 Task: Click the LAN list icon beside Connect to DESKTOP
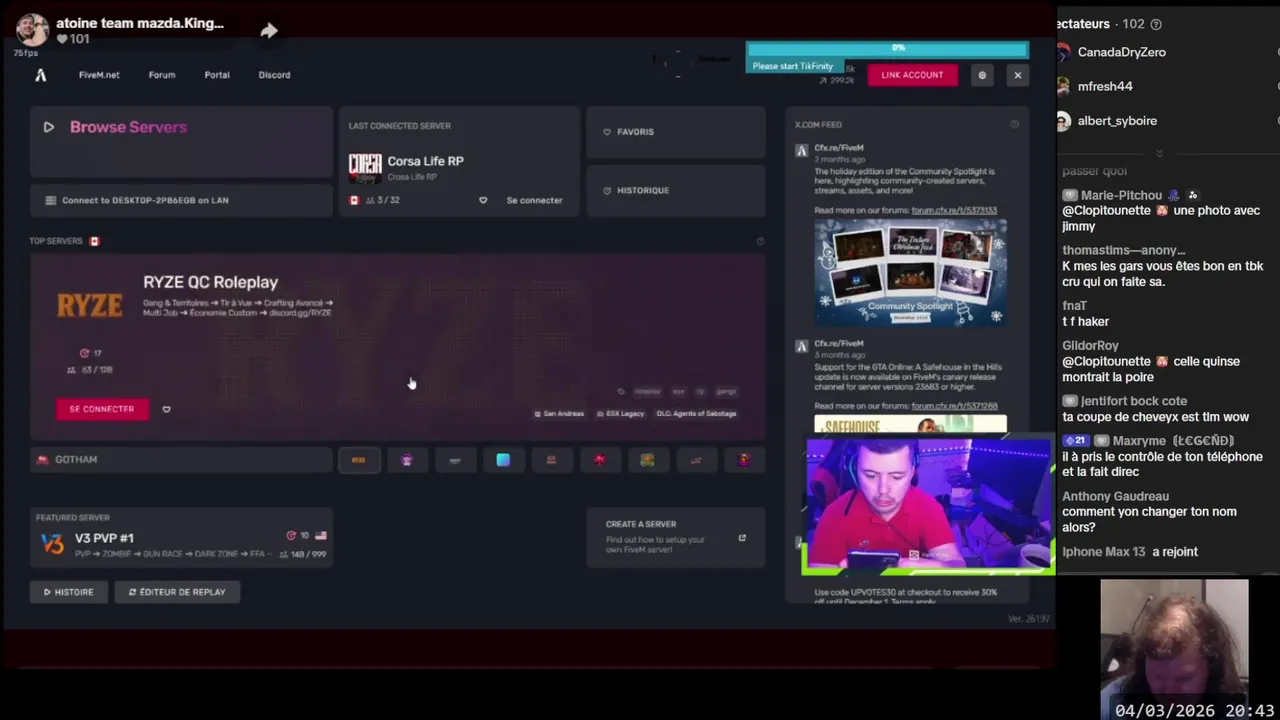click(x=51, y=200)
